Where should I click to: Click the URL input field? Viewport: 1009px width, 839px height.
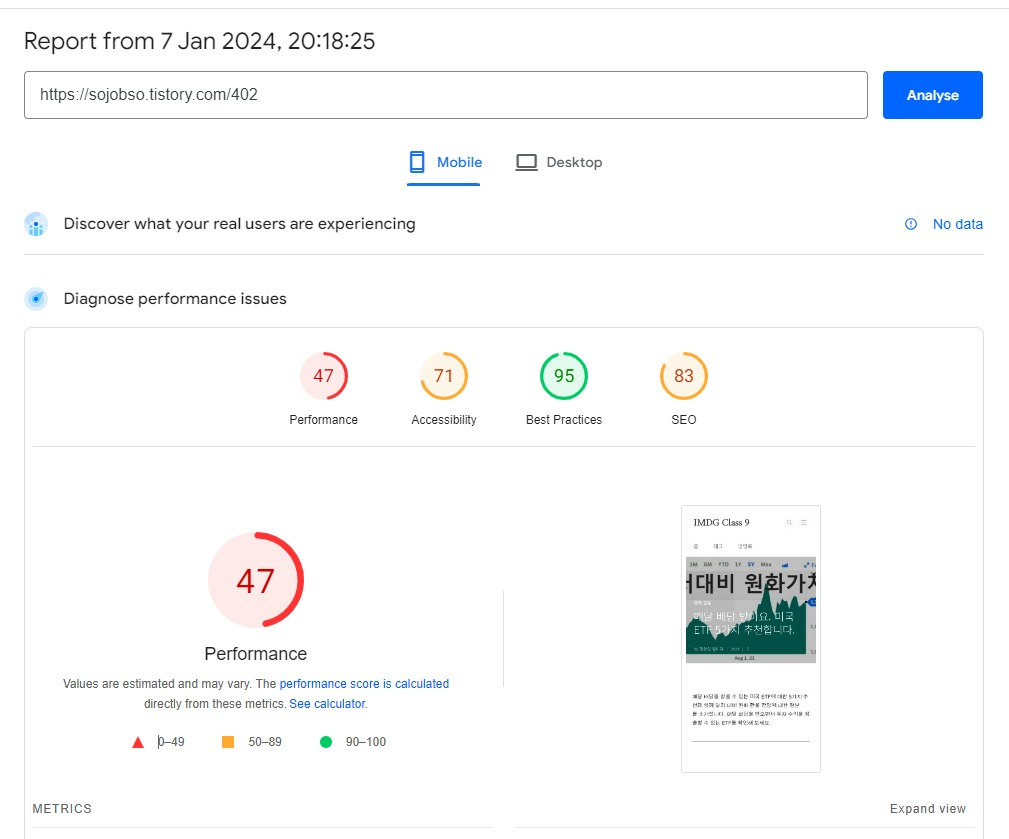[445, 95]
